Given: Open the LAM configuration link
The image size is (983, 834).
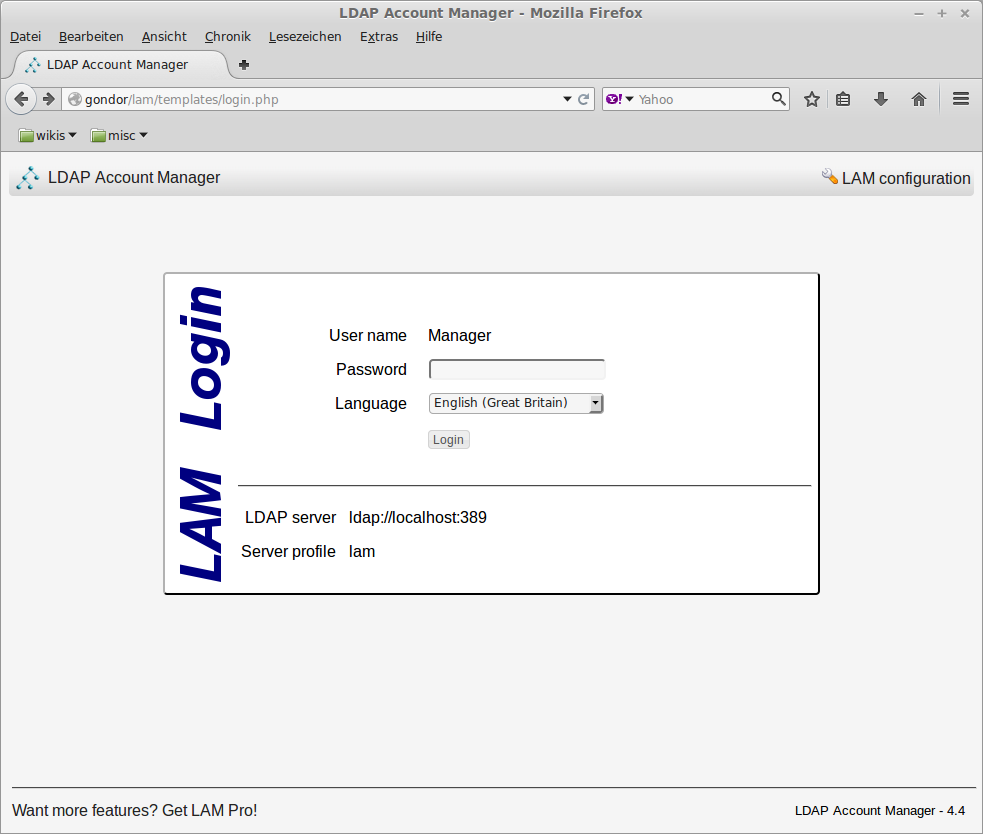Looking at the screenshot, I should coord(896,178).
